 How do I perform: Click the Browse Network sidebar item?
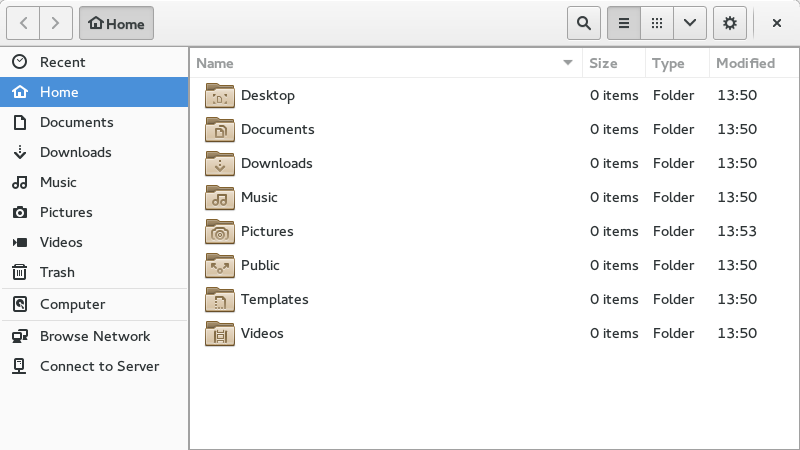(94, 336)
